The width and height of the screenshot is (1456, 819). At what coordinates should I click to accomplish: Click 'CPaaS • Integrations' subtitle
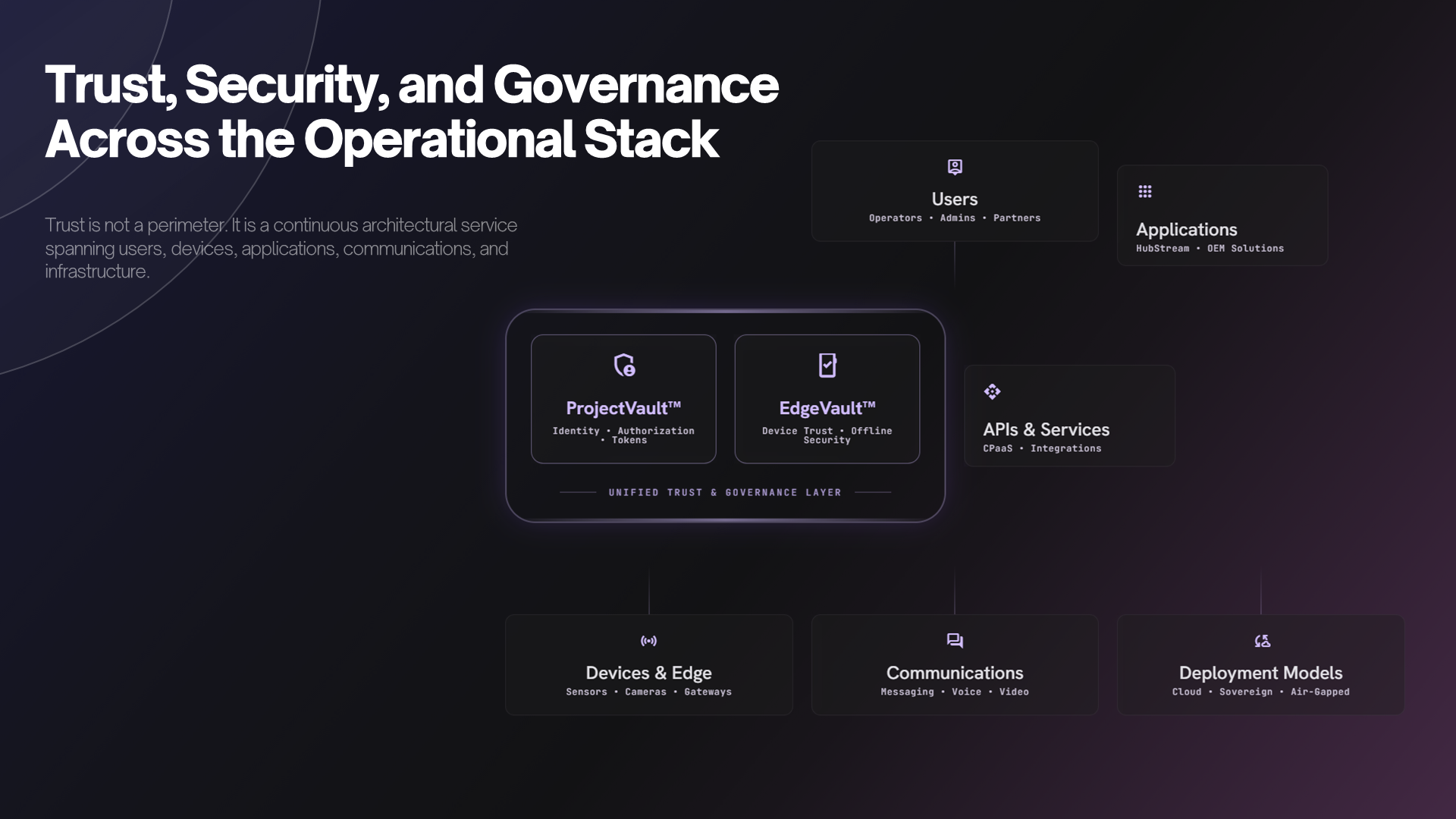(x=1042, y=448)
